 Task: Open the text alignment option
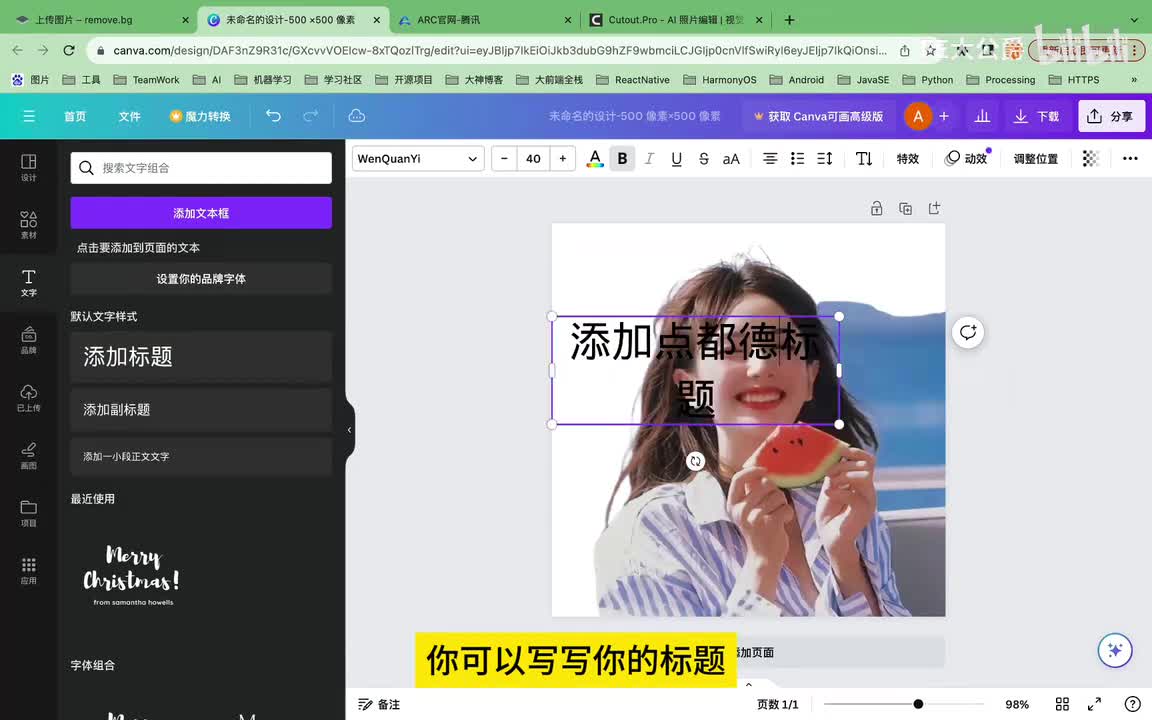770,159
